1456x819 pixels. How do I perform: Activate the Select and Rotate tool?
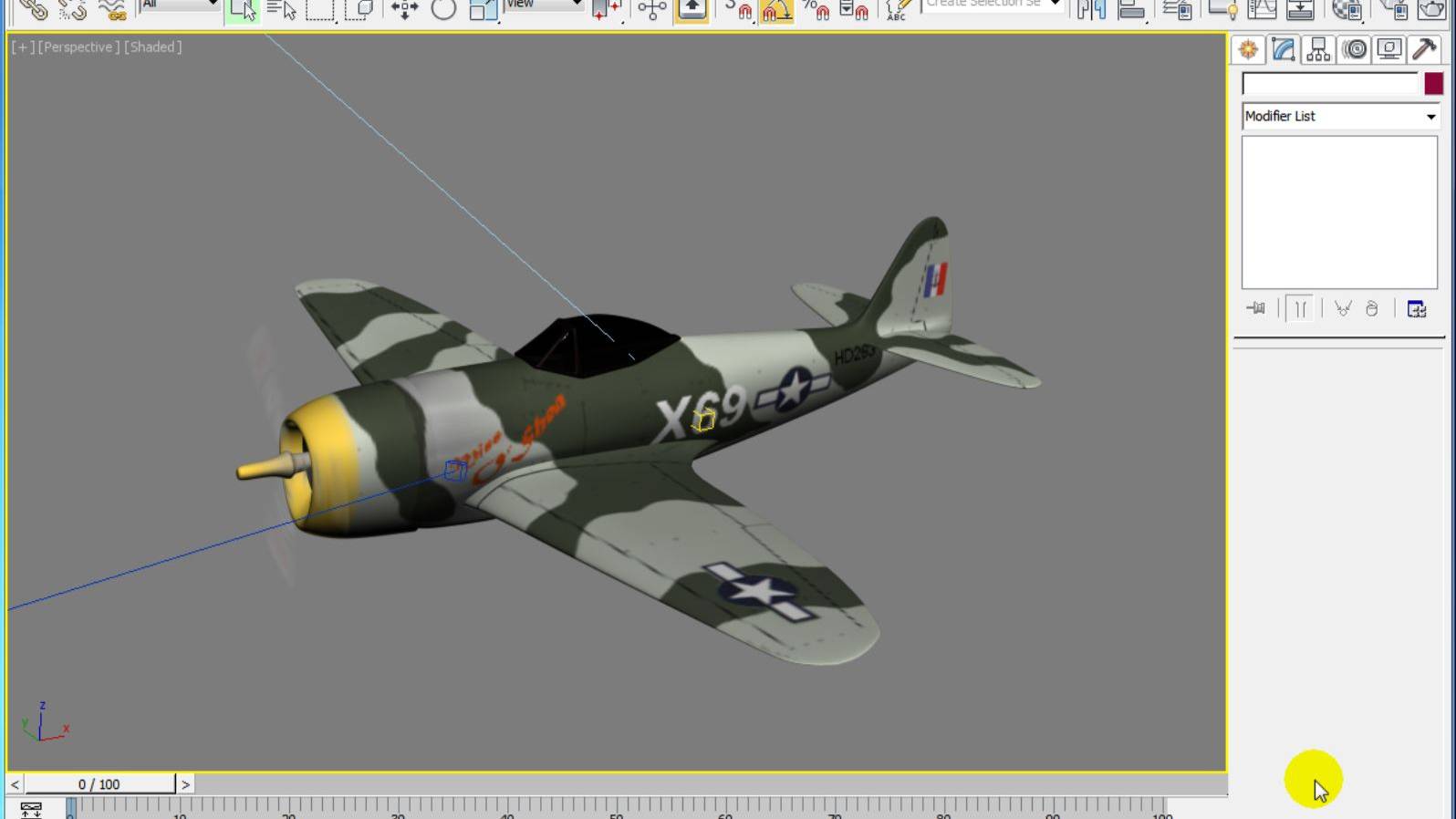tap(443, 9)
